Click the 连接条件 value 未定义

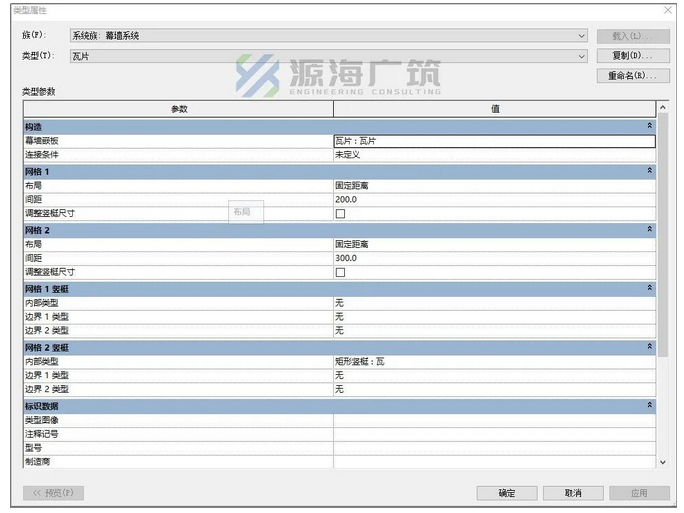point(495,155)
